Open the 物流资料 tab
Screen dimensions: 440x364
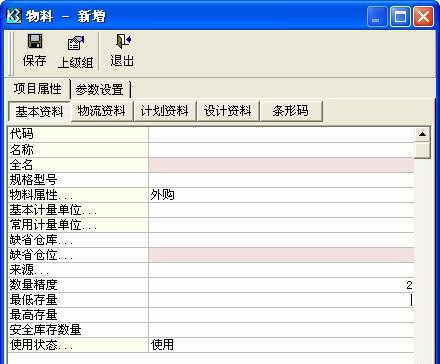(102, 111)
